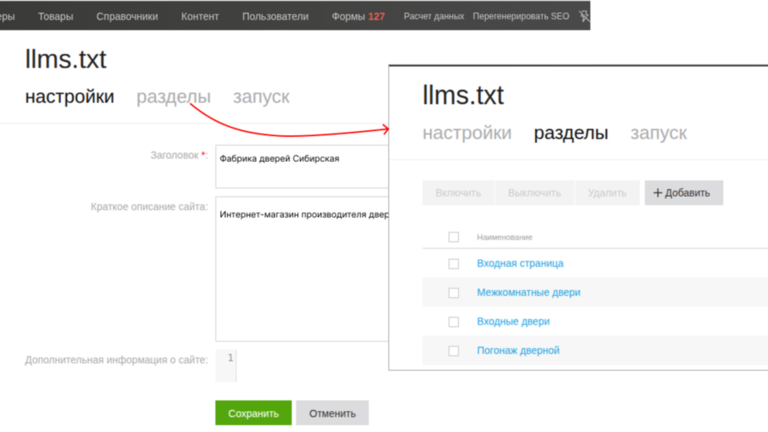
Task: Click Перегенерировать SEO in the top bar
Action: [521, 16]
